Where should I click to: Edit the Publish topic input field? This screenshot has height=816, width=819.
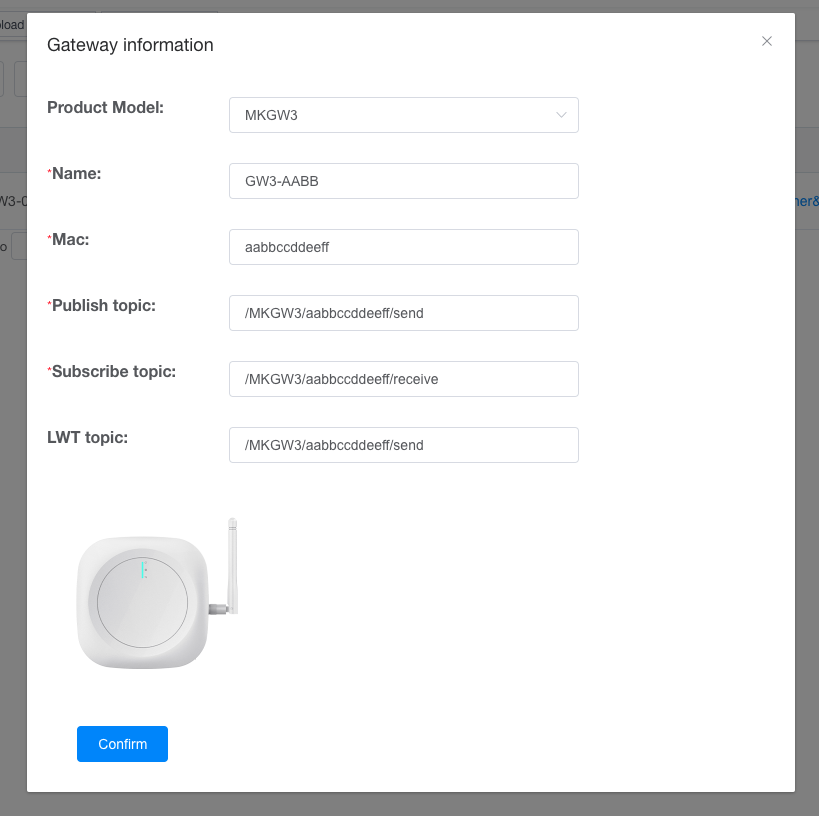coord(403,313)
